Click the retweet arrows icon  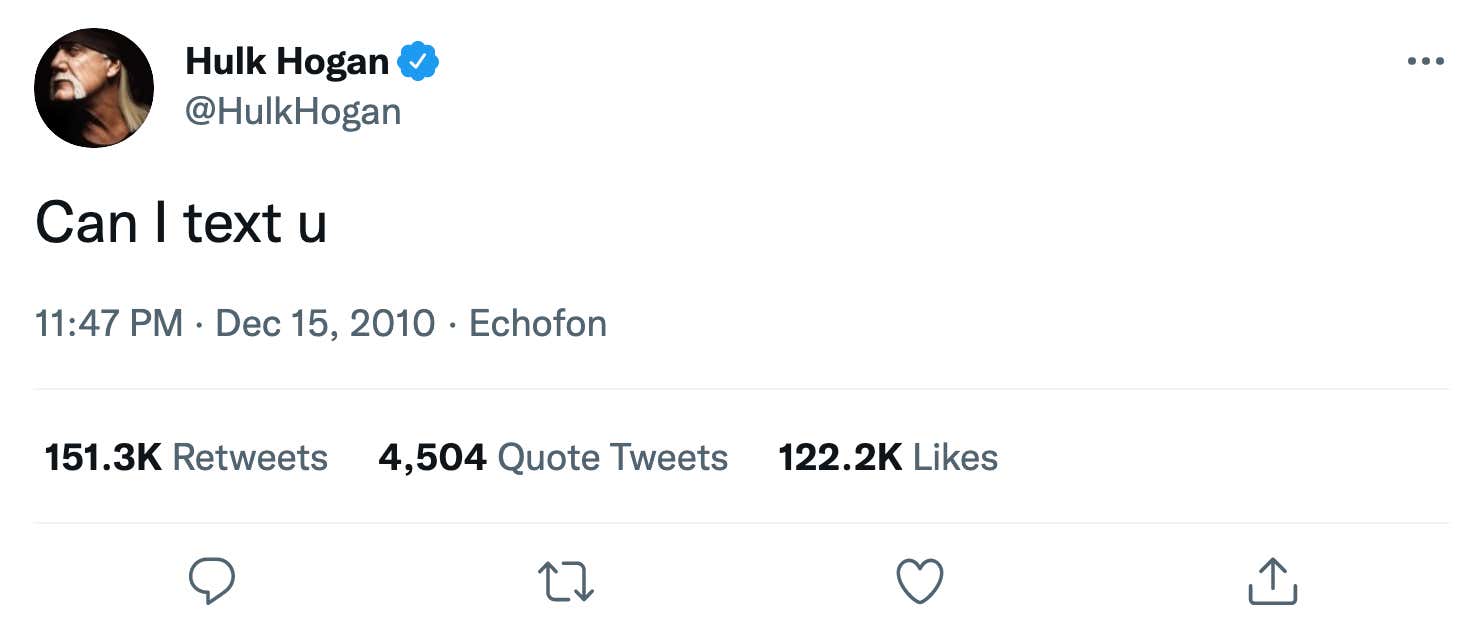(x=566, y=582)
